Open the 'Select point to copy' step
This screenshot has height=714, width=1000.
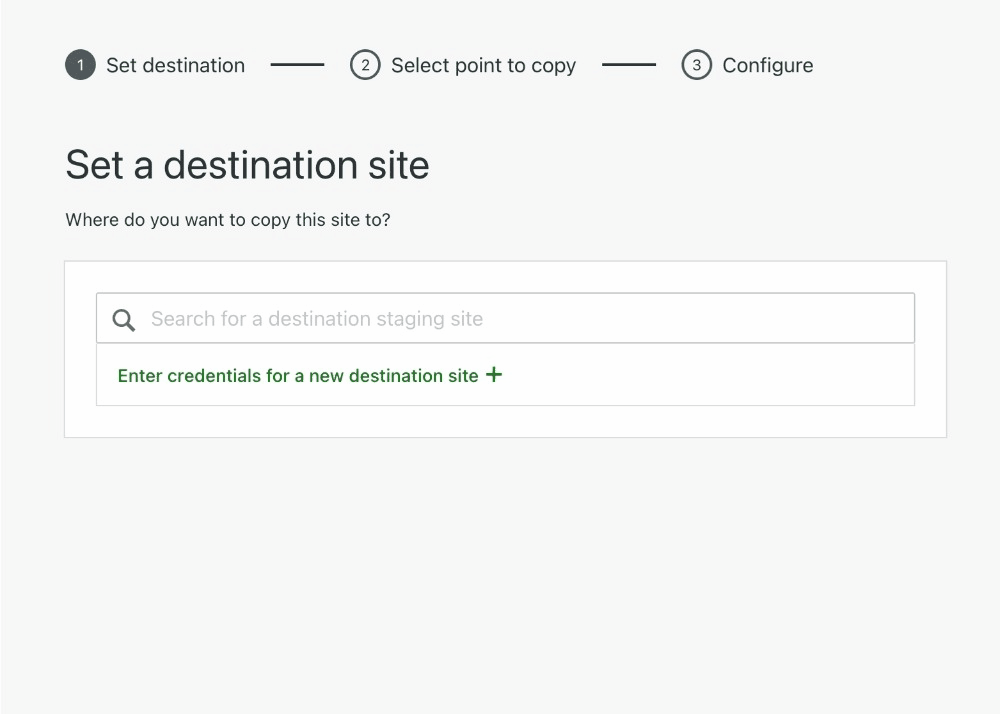pos(484,65)
